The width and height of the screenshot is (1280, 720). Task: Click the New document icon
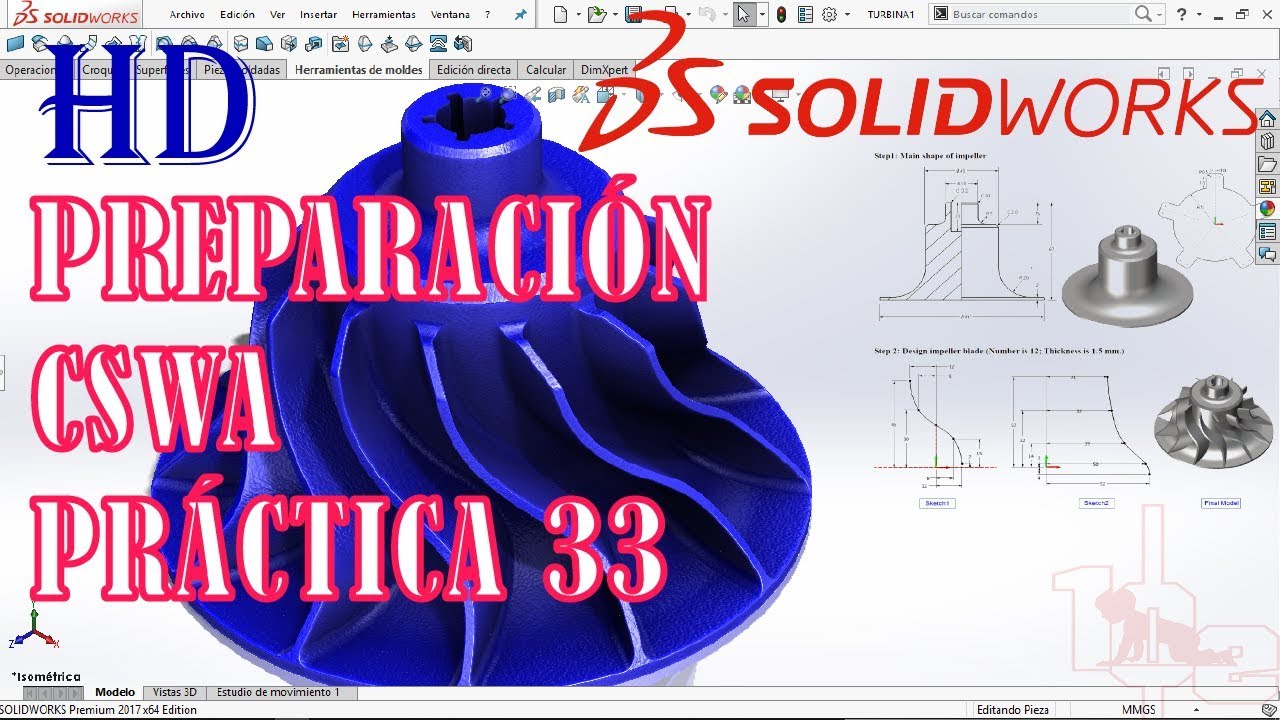560,14
